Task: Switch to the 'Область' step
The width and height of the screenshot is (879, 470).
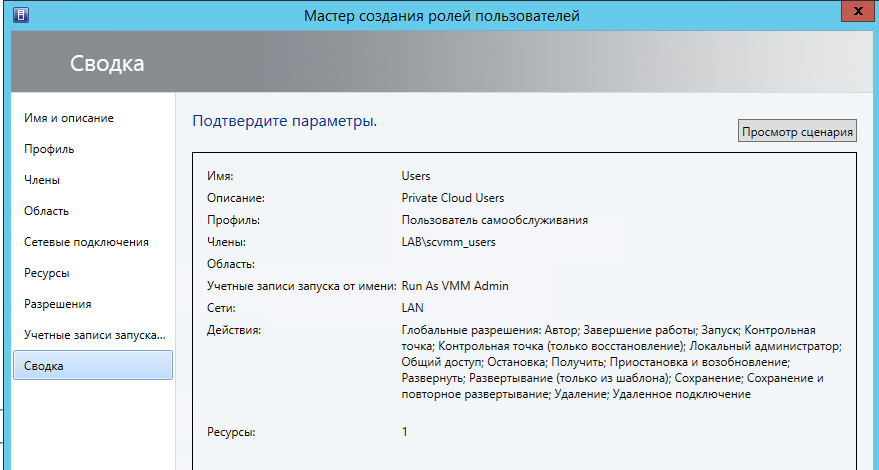Action: click(x=46, y=211)
